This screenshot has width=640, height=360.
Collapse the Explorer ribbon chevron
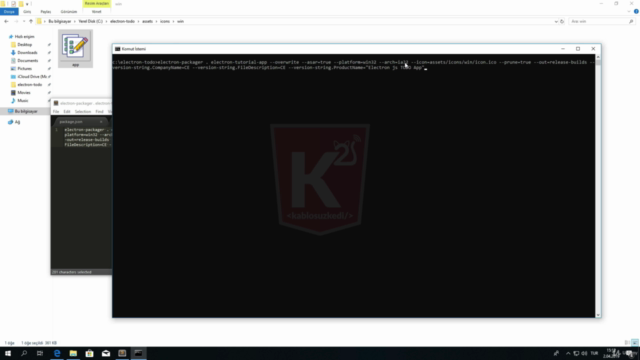point(629,11)
